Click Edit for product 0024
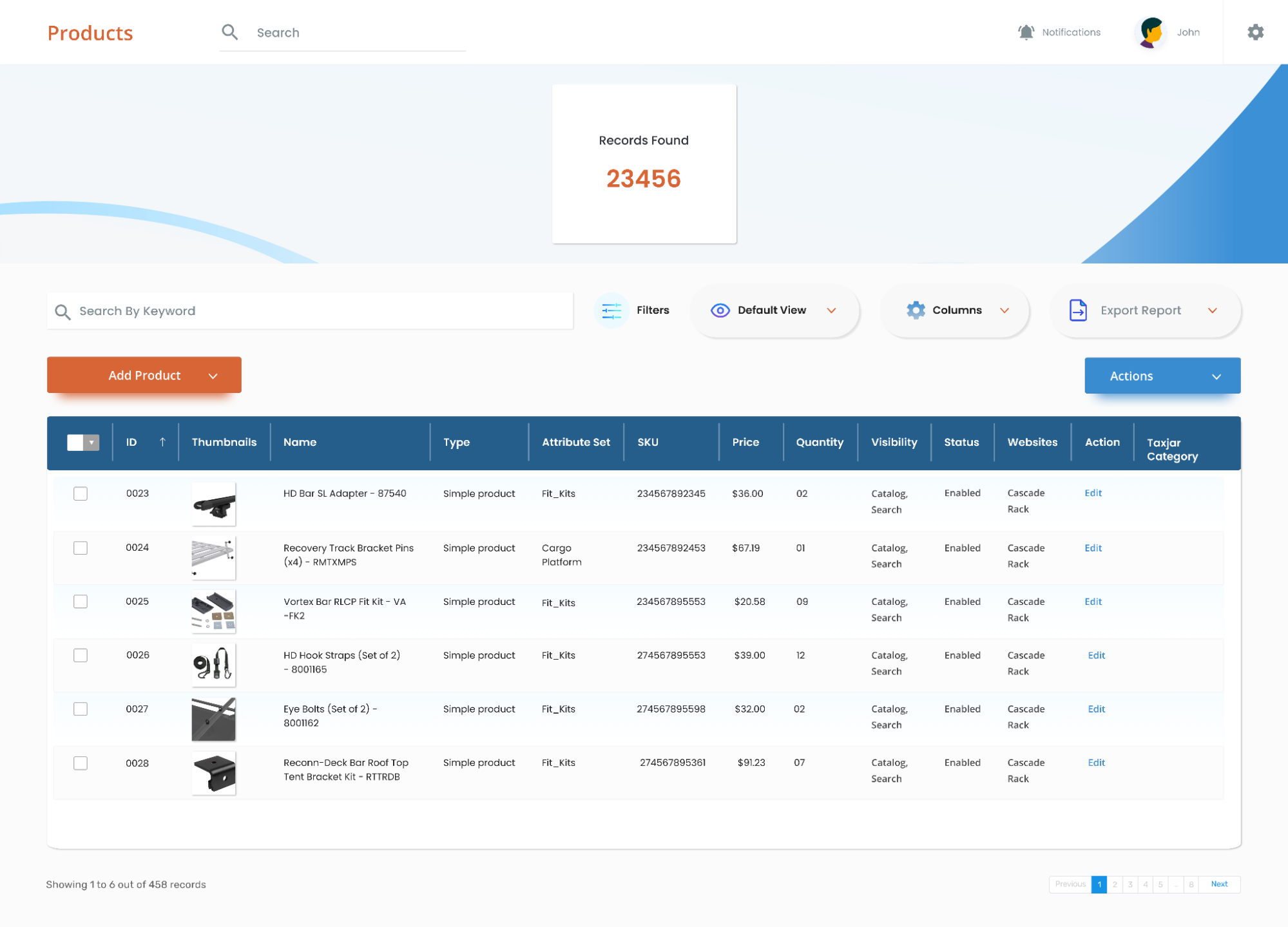Image resolution: width=1288 pixels, height=927 pixels. coord(1093,548)
